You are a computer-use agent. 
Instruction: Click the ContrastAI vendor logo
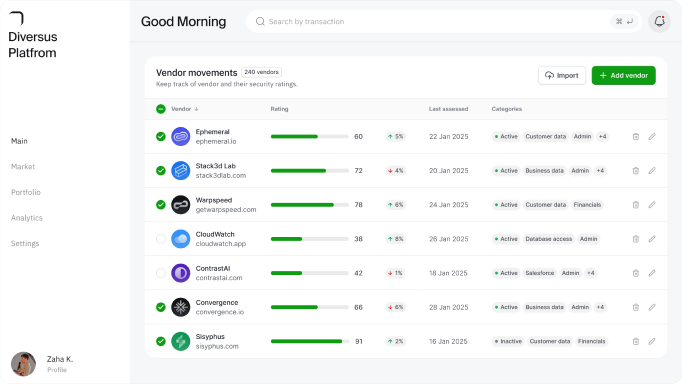[x=181, y=273]
